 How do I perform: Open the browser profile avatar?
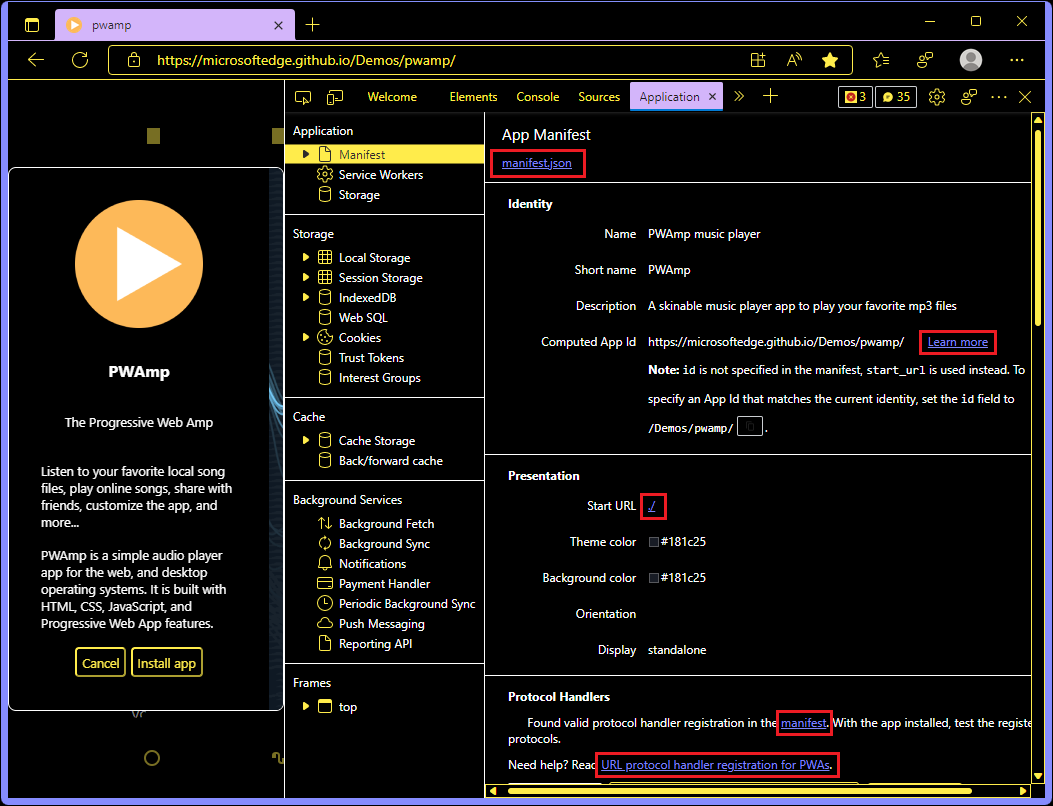970,60
